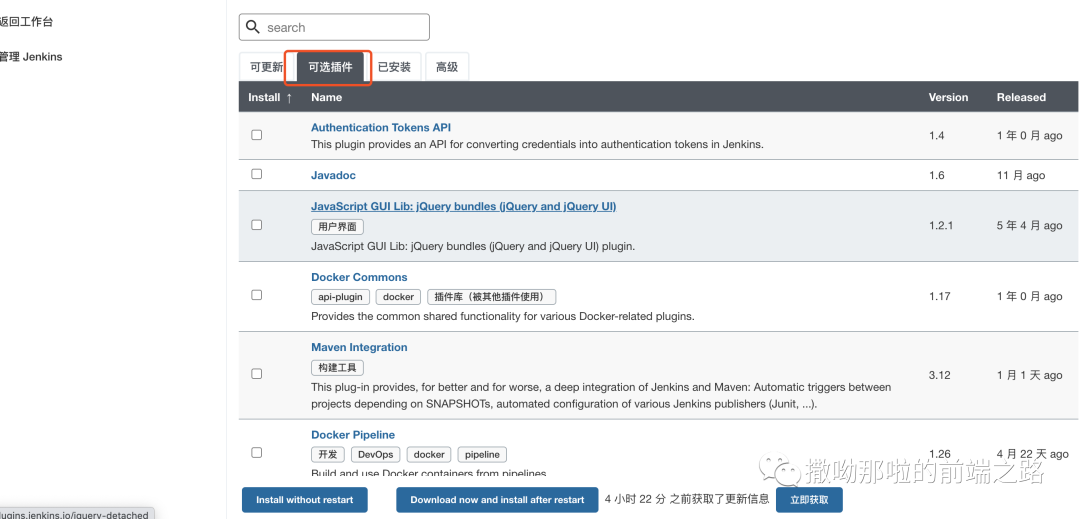Click the 1 月 1 天 ago release date
This screenshot has height=519, width=1080.
point(1029,375)
